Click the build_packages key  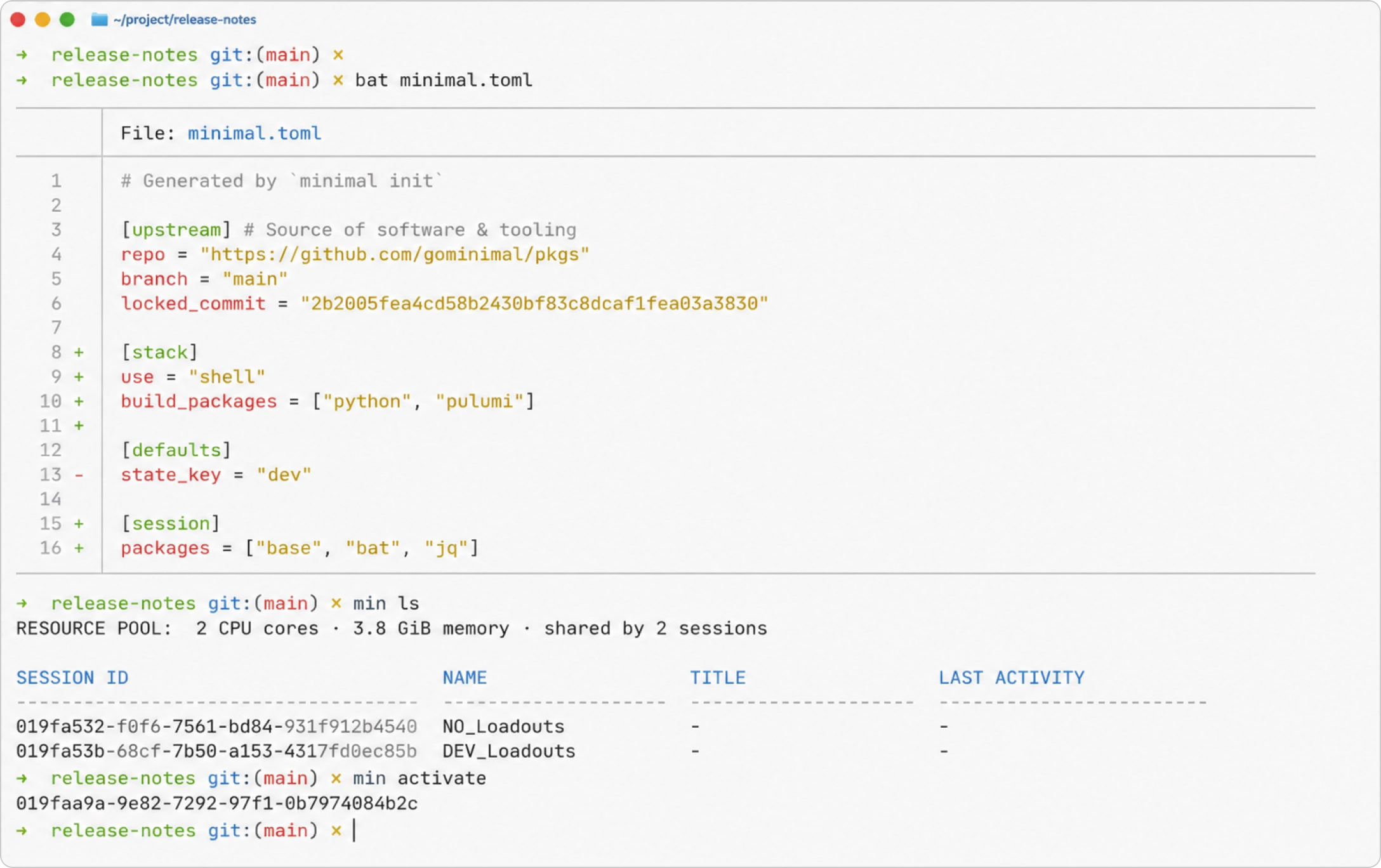(x=199, y=402)
